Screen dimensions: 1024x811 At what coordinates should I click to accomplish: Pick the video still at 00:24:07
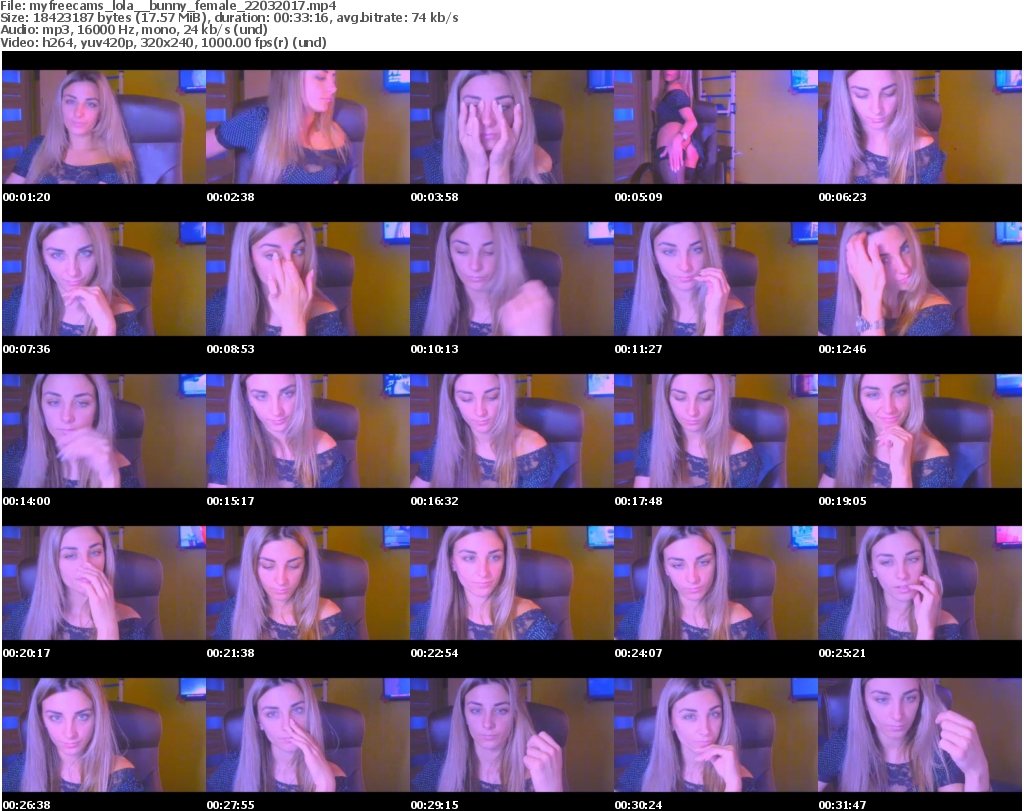click(x=716, y=582)
